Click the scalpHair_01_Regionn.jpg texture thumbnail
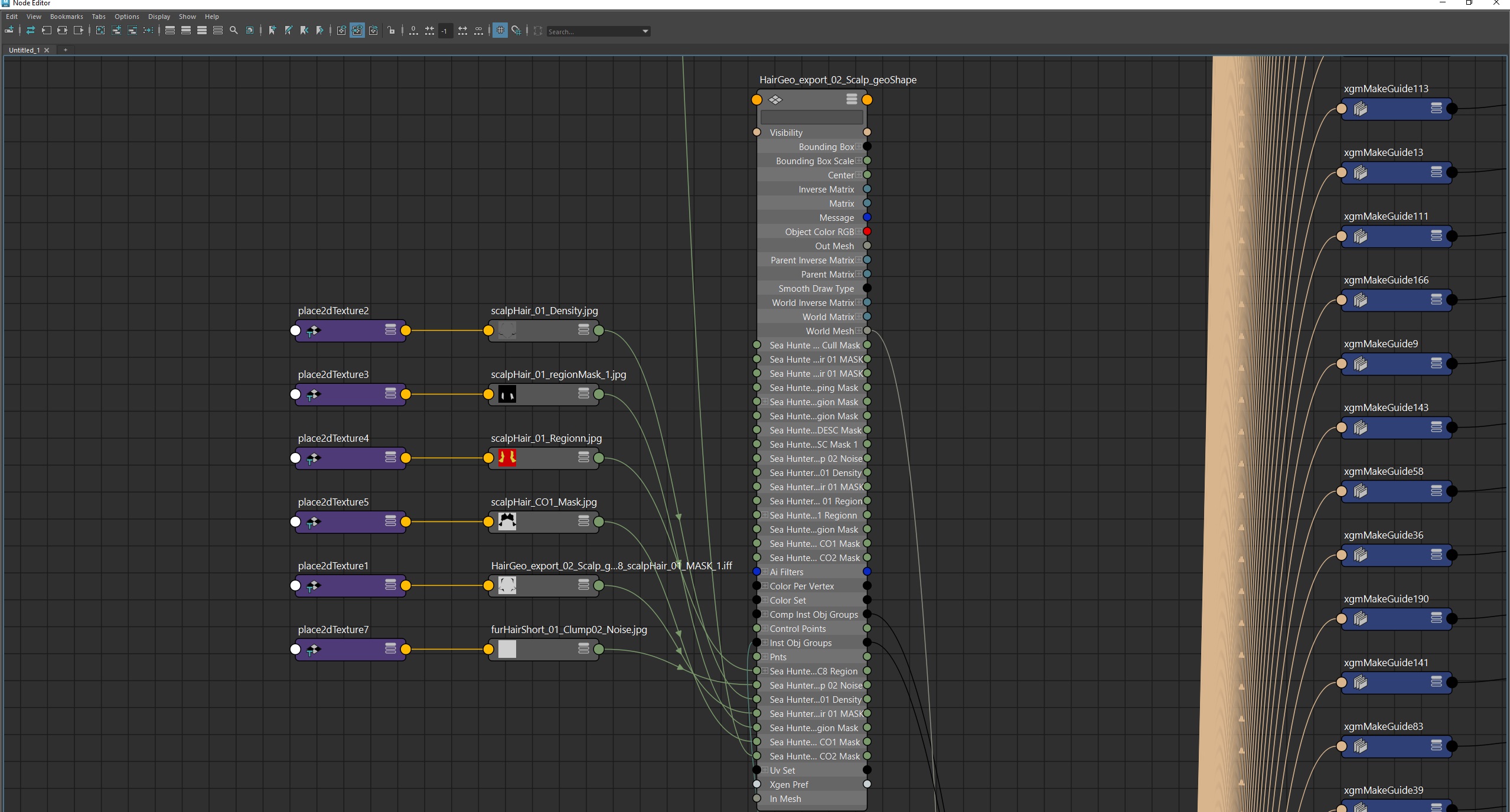 point(507,458)
